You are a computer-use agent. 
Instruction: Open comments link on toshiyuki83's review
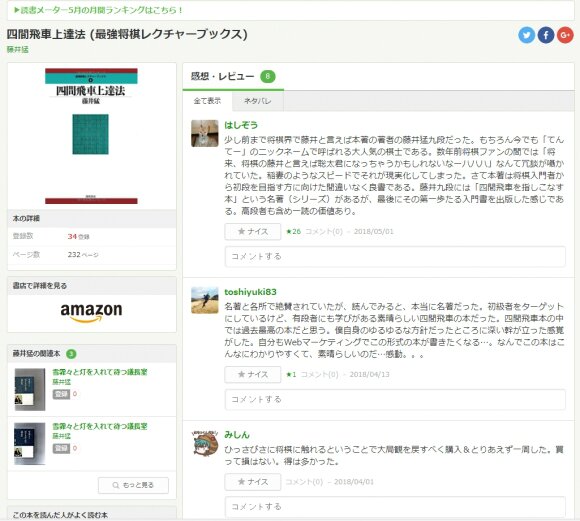[x=320, y=374]
